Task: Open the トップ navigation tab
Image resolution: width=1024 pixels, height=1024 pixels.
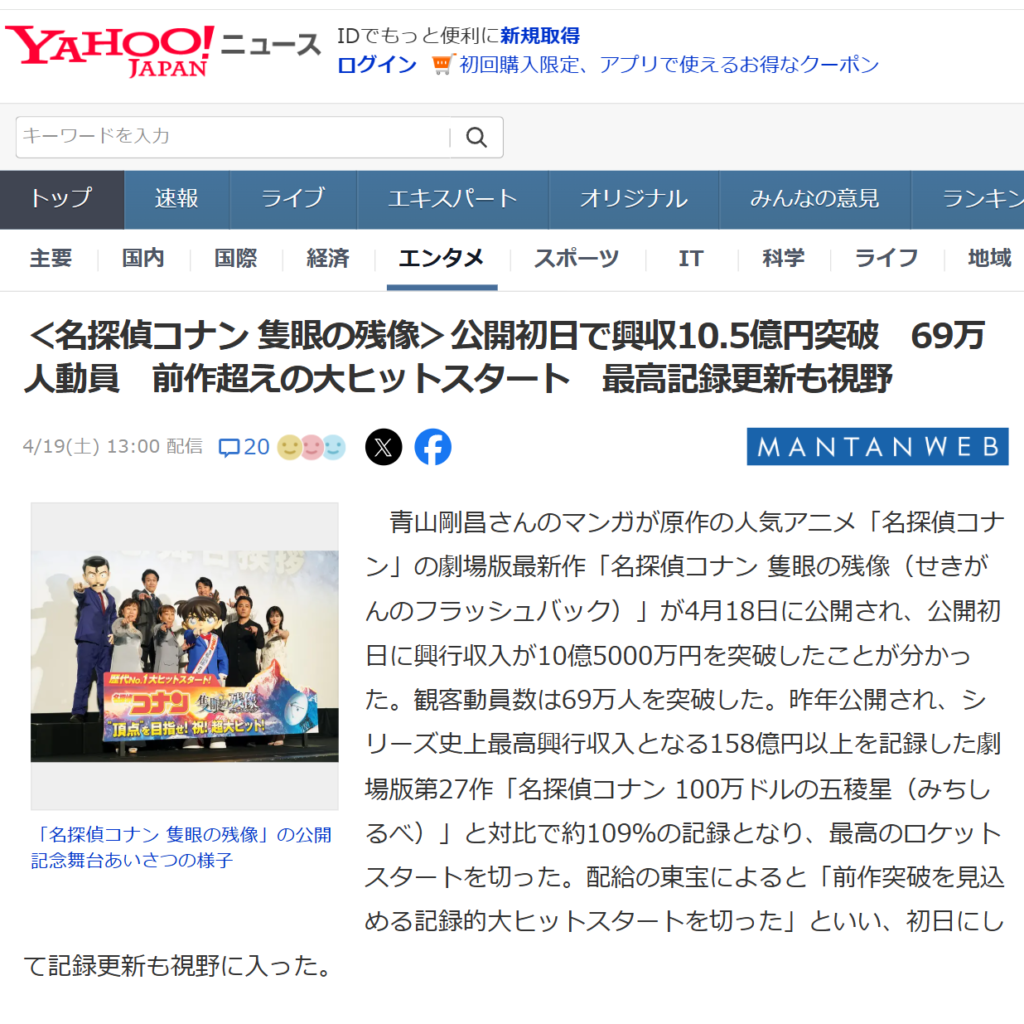Action: coord(62,199)
